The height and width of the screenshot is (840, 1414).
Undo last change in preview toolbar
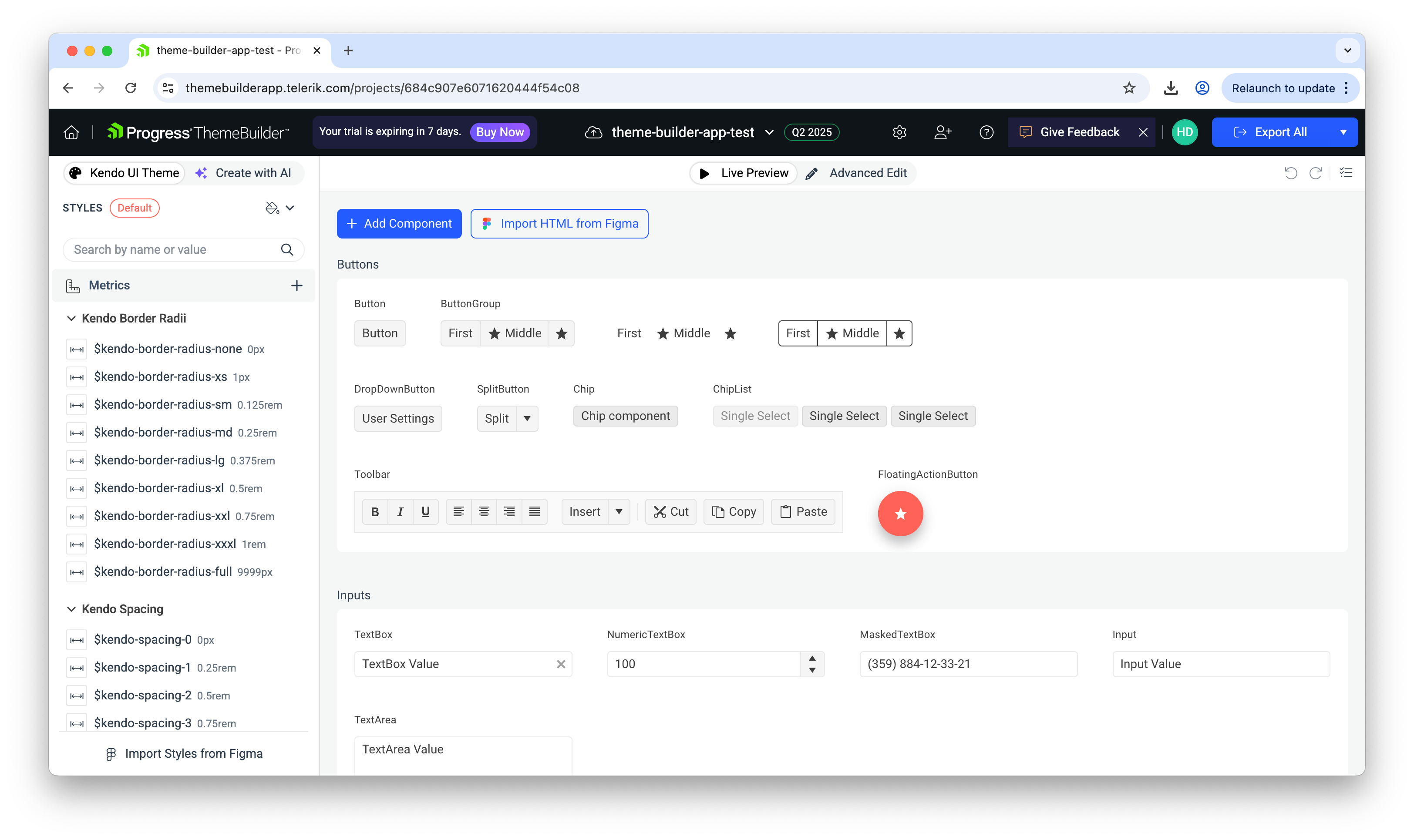1291,173
